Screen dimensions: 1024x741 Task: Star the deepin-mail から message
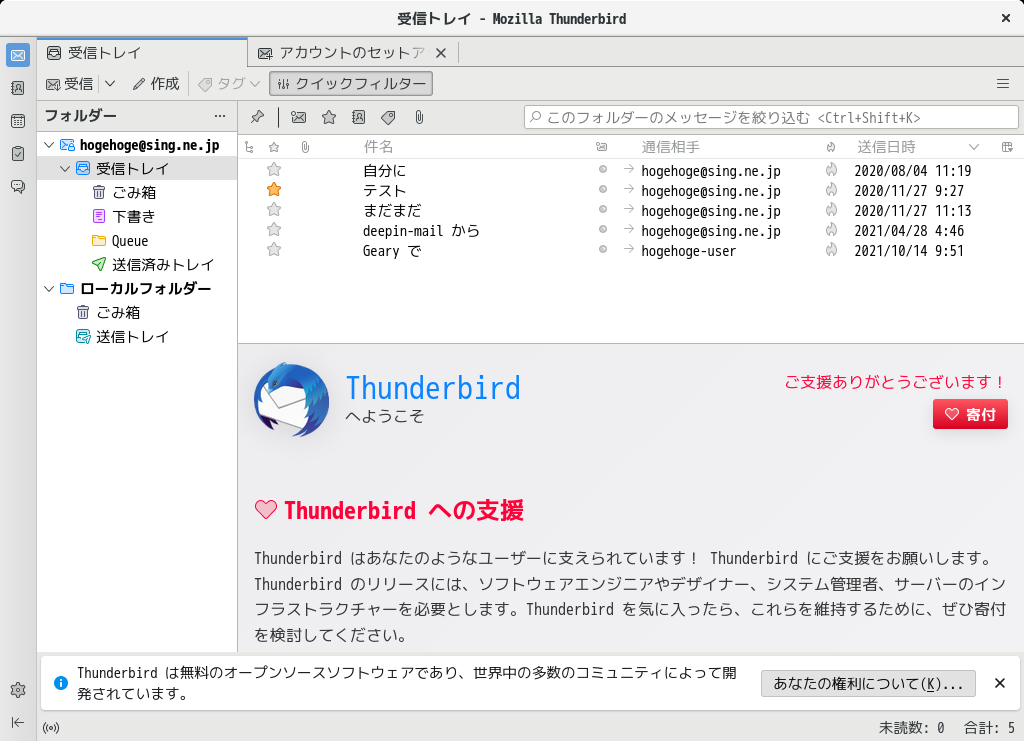tap(274, 230)
